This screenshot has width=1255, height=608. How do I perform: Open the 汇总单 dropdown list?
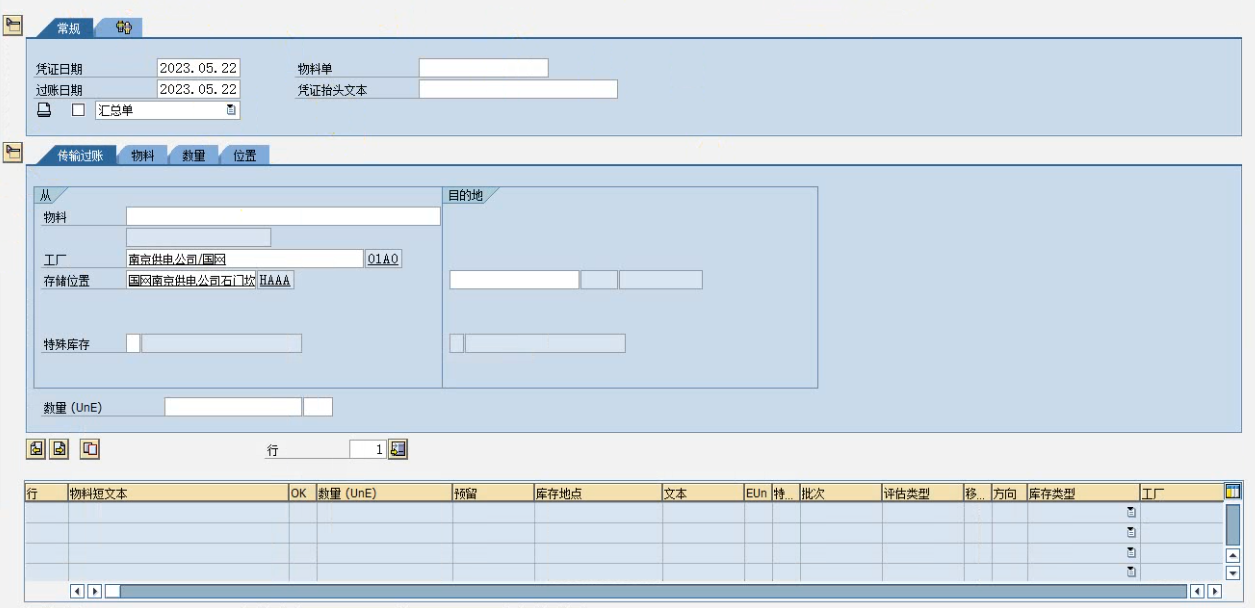tap(231, 110)
